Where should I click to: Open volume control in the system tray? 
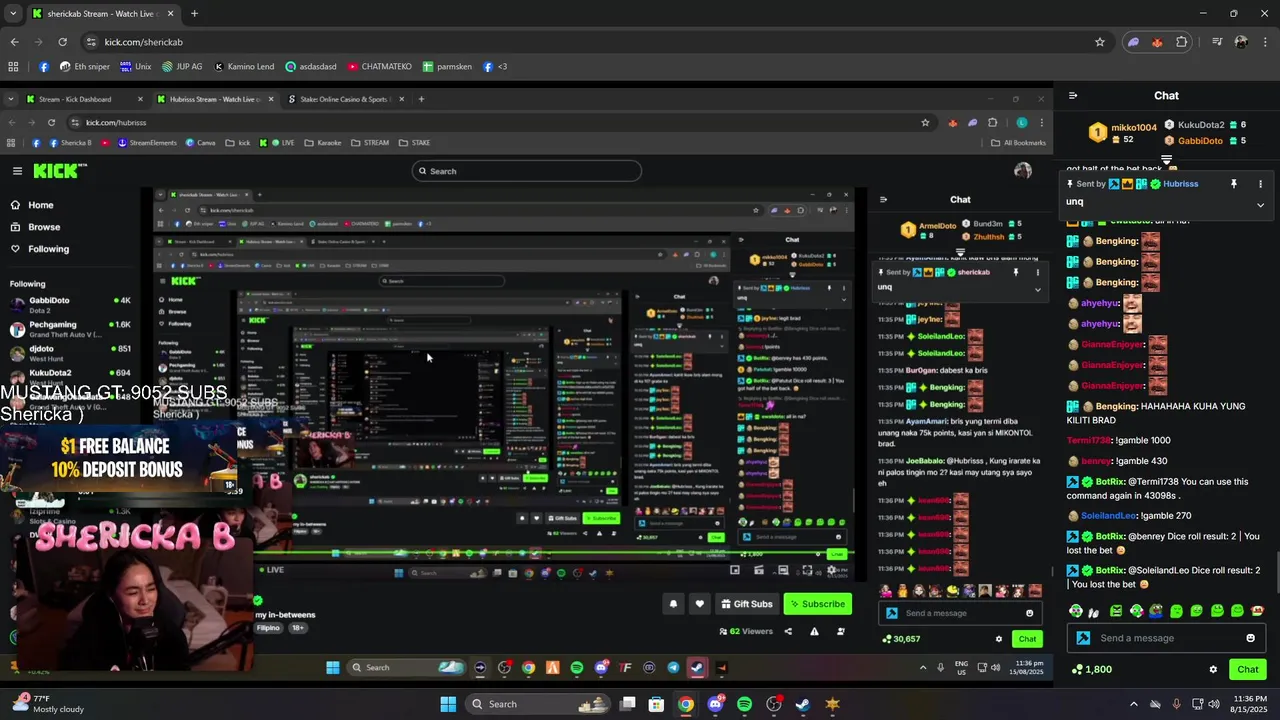click(x=1214, y=704)
